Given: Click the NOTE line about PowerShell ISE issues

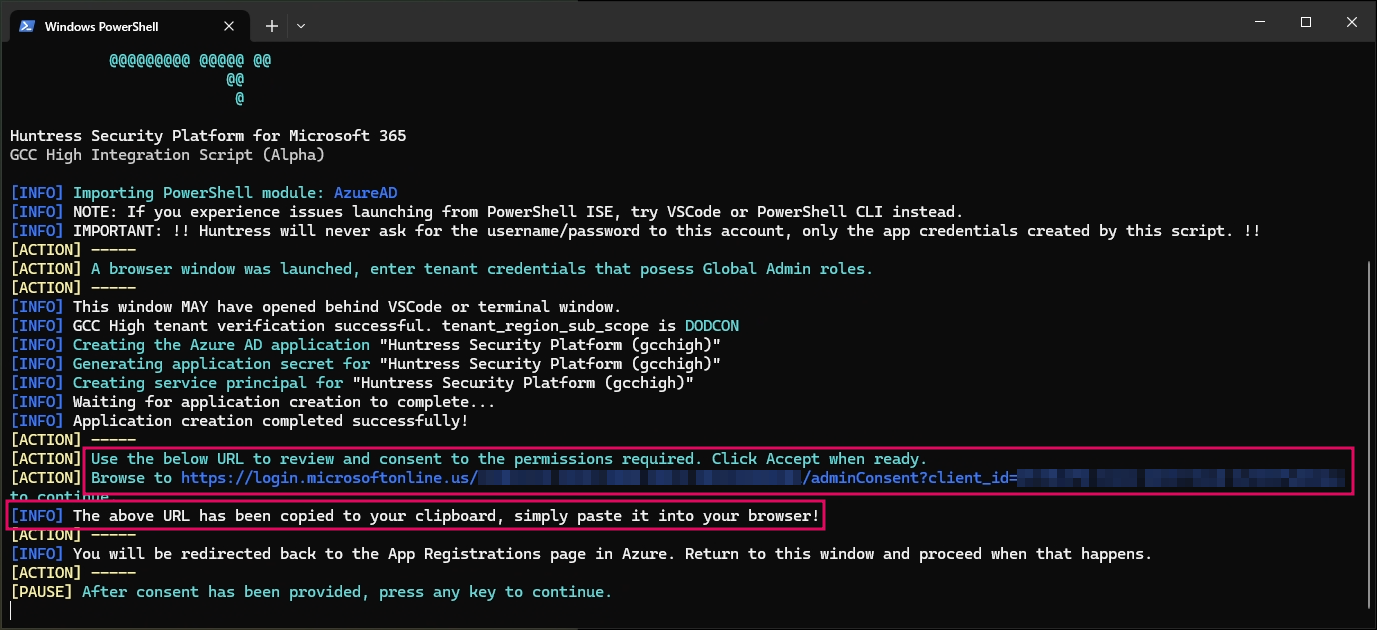Looking at the screenshot, I should tap(486, 212).
